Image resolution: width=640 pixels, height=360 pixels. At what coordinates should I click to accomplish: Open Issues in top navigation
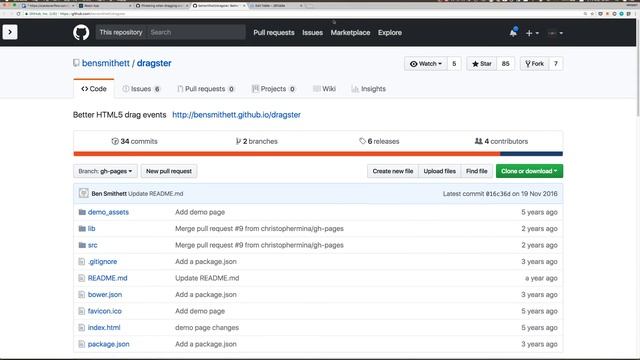pyautogui.click(x=312, y=33)
